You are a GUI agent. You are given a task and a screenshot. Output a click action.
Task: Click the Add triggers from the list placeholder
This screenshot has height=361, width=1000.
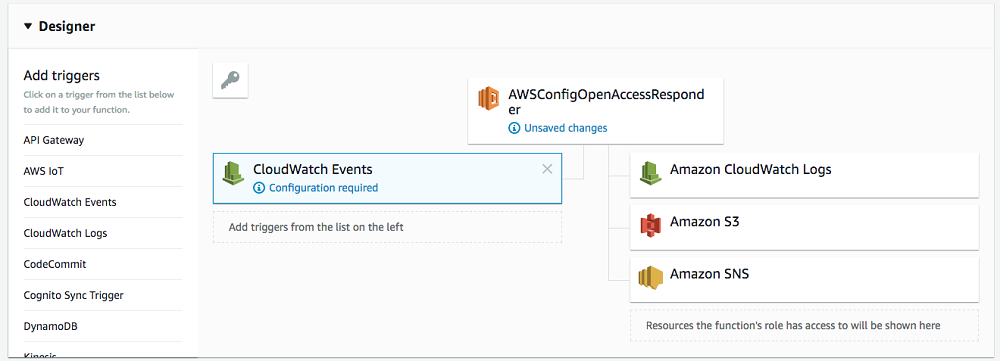[x=387, y=227]
